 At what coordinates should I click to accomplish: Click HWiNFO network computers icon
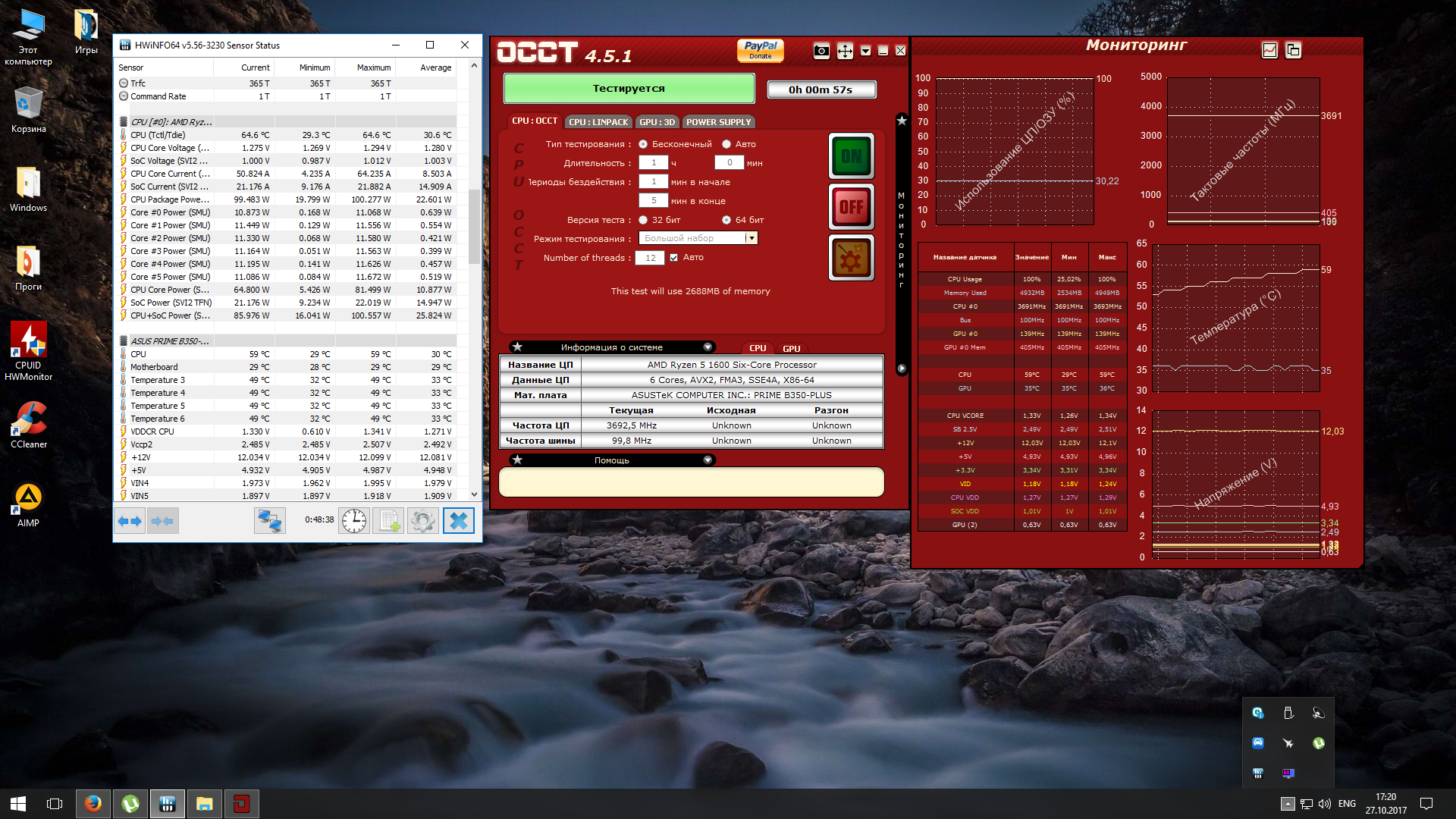(x=270, y=521)
